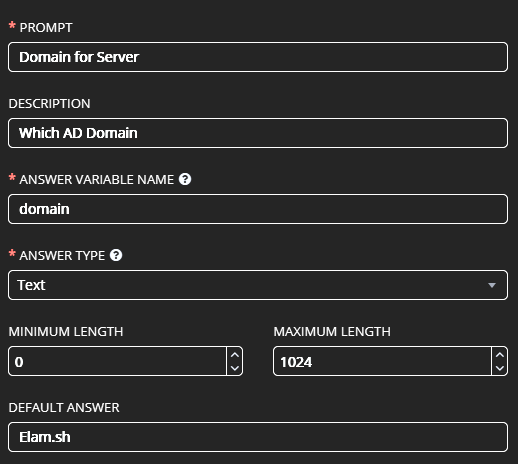Select the Description field with Which AD Domain
Image resolution: width=518 pixels, height=464 pixels.
[x=258, y=133]
